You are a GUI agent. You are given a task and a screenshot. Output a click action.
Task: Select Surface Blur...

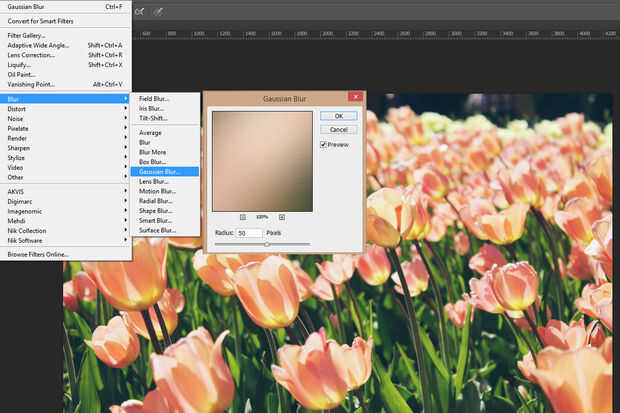click(x=165, y=230)
